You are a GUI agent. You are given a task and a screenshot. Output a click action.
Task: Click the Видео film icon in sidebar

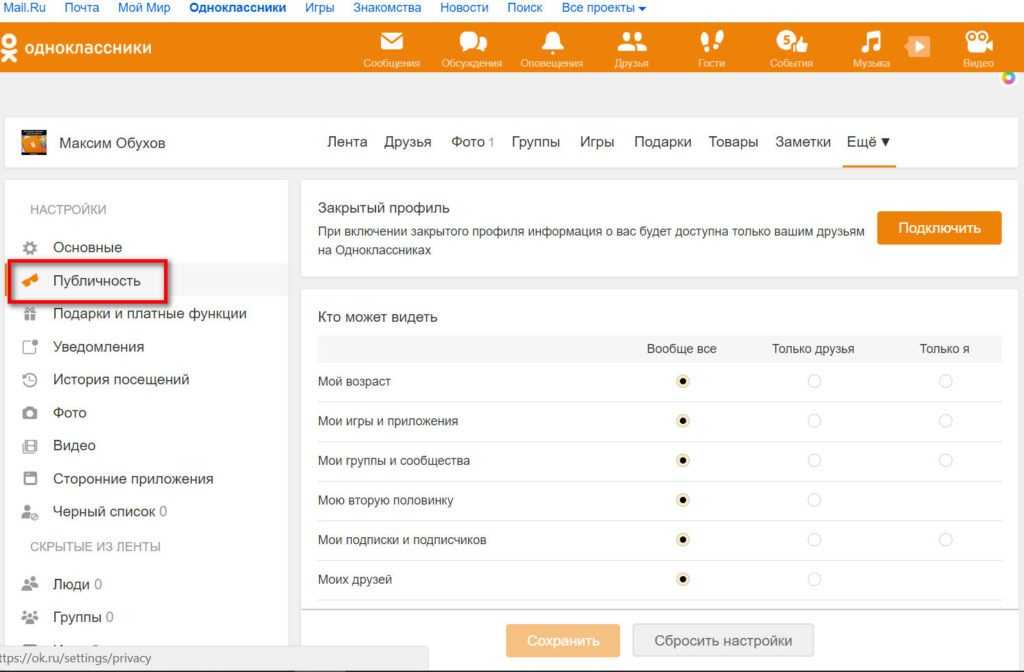30,446
